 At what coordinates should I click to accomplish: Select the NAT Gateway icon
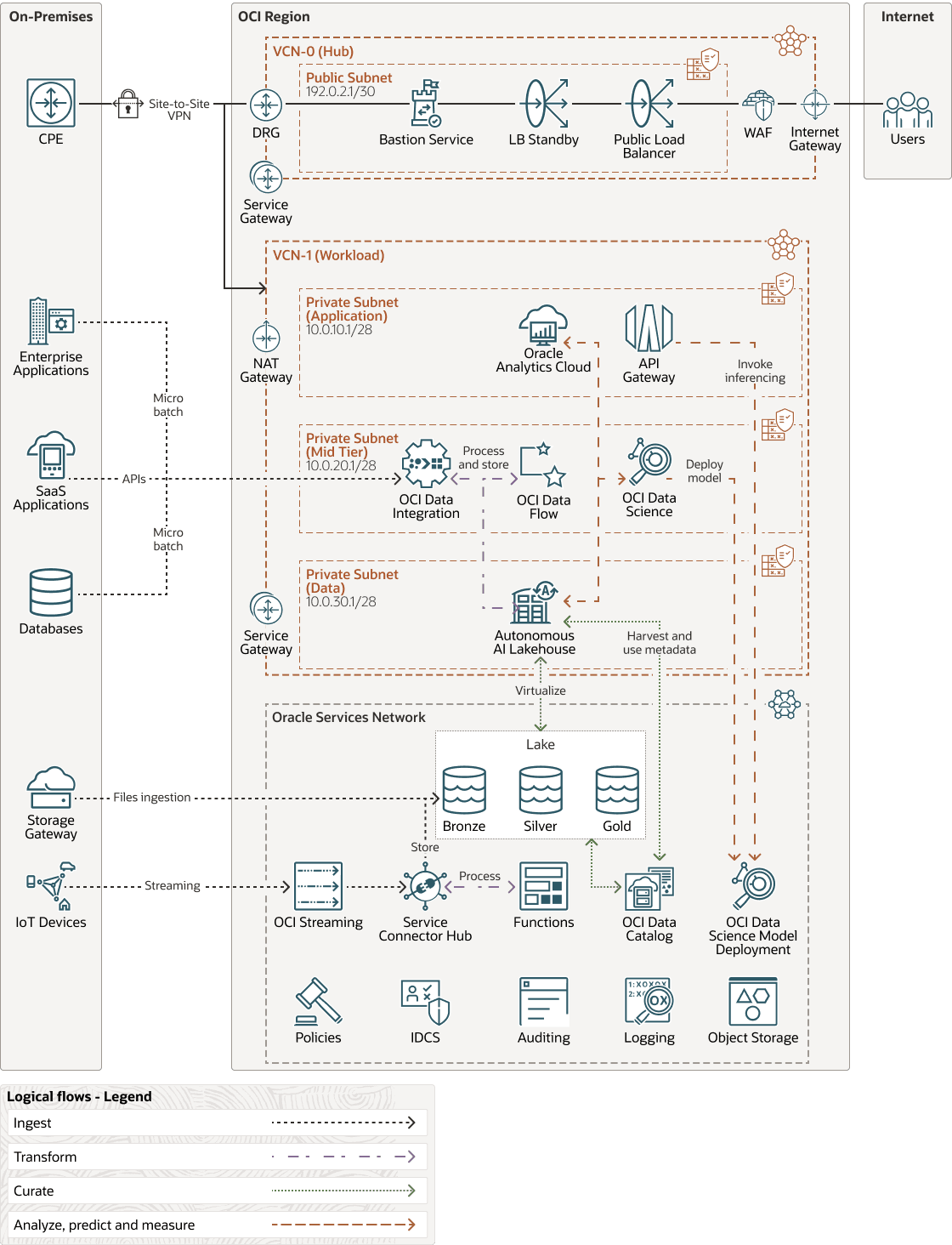point(266,338)
